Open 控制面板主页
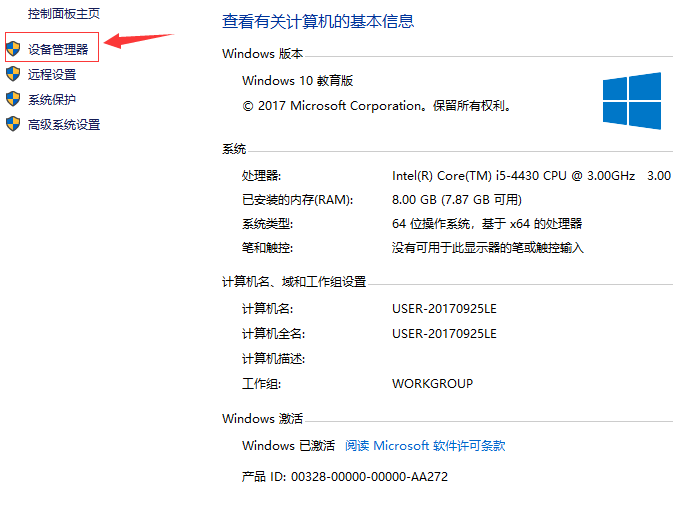This screenshot has width=673, height=512. point(64,15)
